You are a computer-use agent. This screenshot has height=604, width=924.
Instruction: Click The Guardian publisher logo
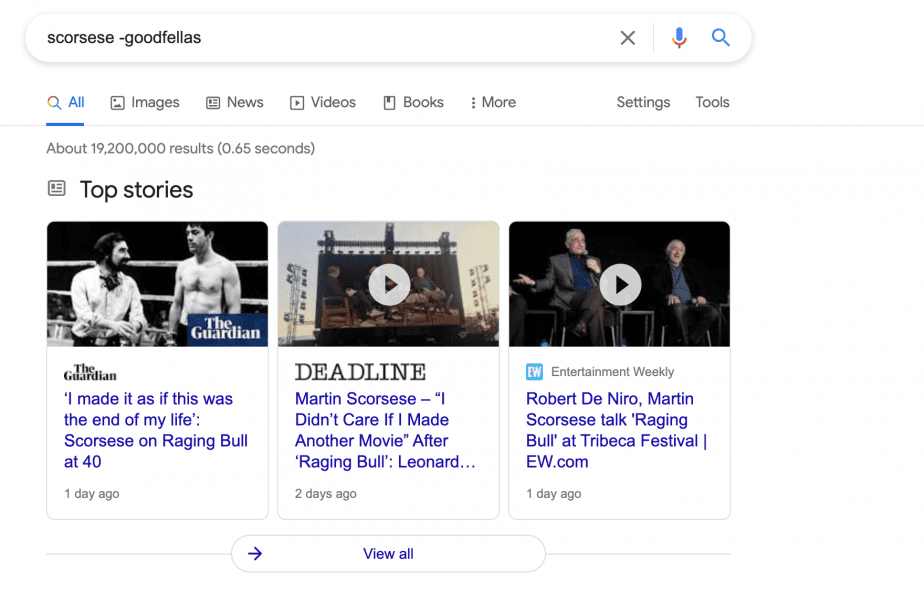pos(90,372)
